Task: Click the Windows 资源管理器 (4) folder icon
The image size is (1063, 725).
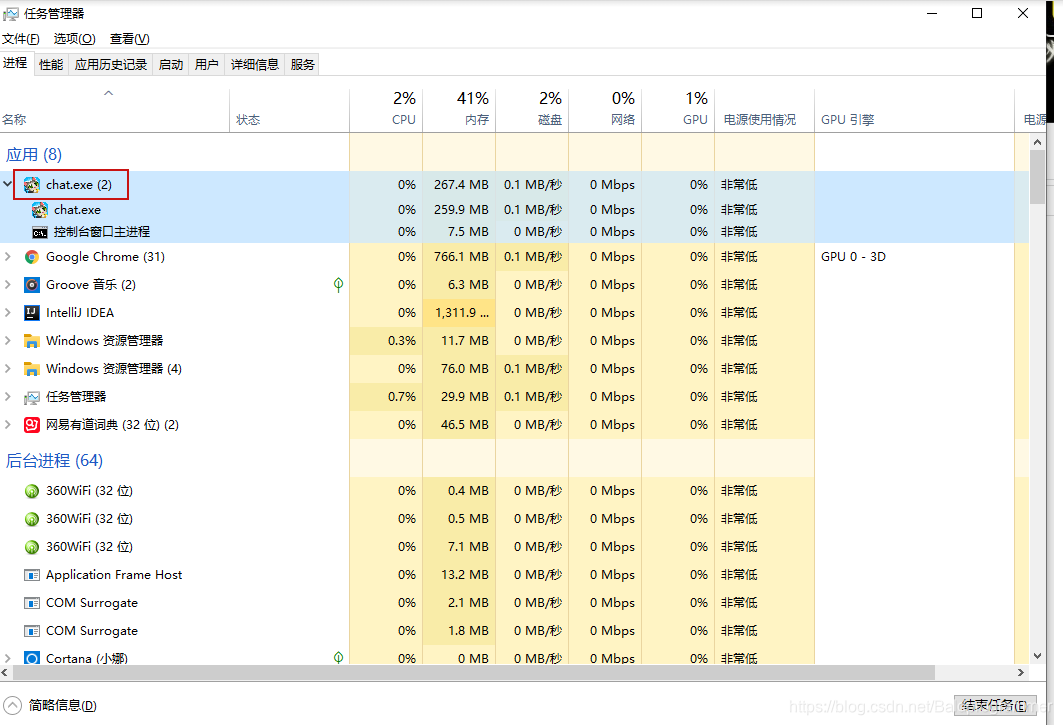Action: click(32, 369)
